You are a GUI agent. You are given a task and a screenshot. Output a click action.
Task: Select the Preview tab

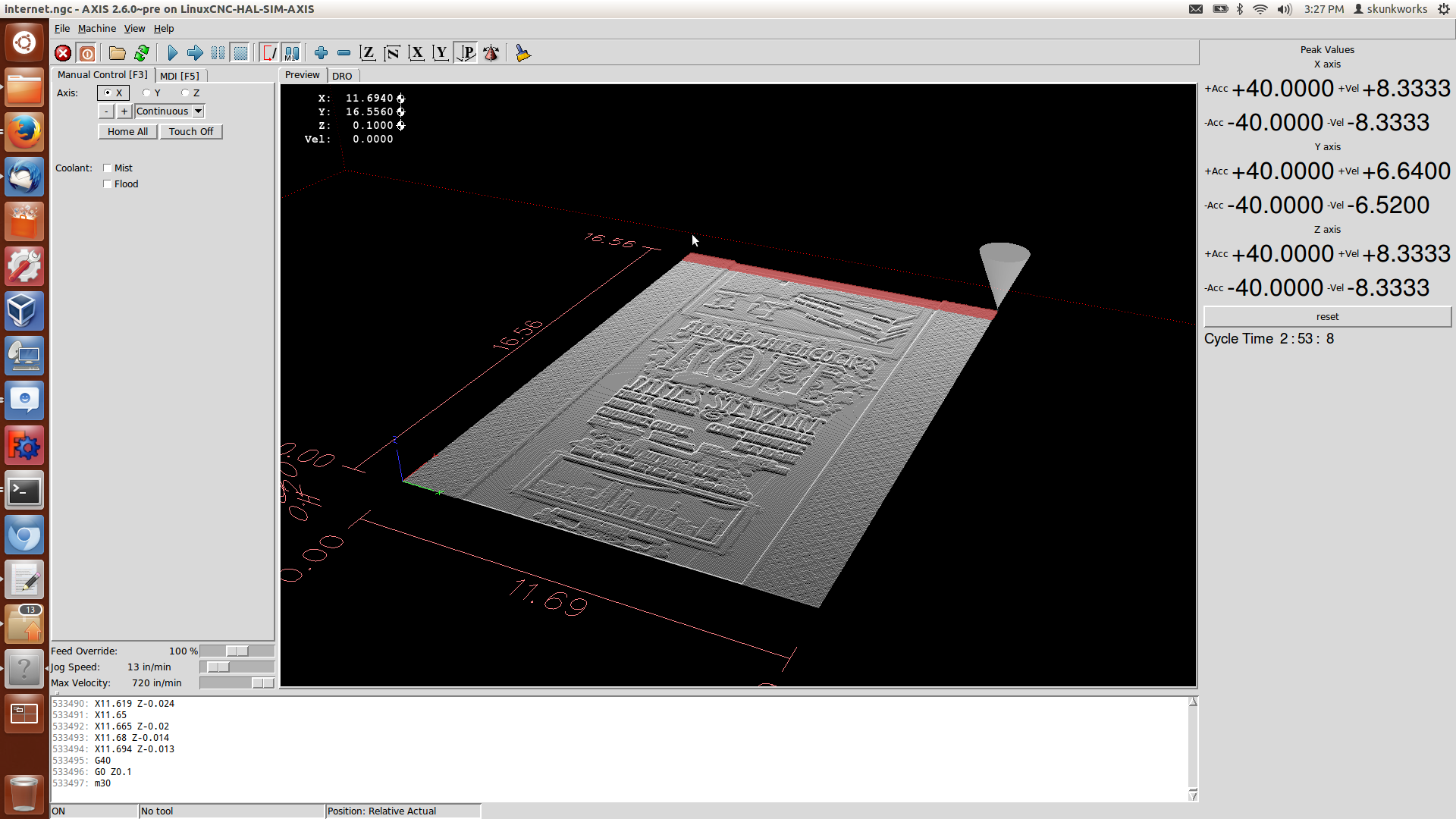point(303,74)
